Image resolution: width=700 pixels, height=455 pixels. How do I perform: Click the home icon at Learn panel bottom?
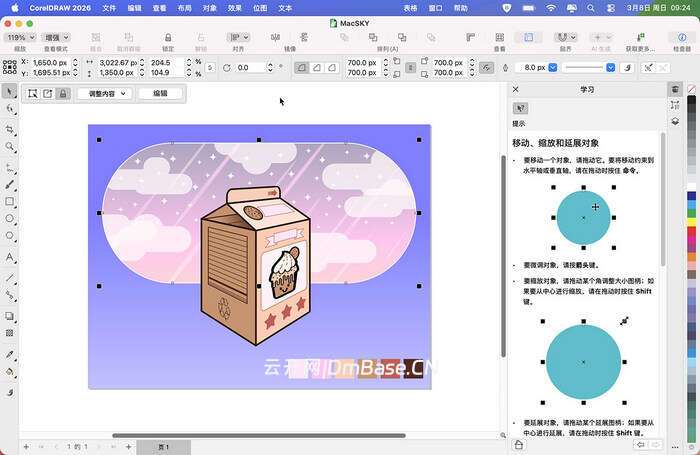pos(518,445)
